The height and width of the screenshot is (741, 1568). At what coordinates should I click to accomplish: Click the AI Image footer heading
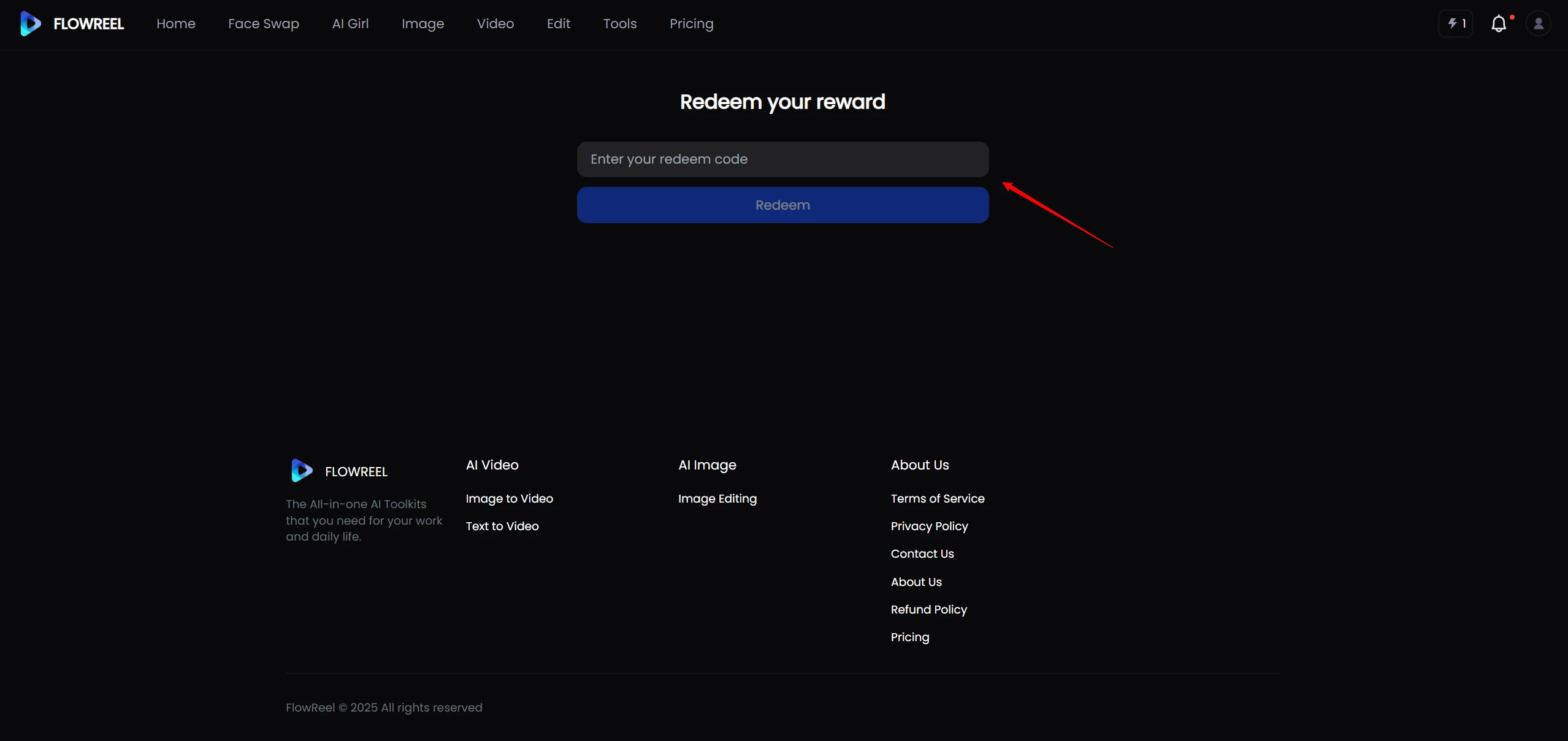click(x=707, y=465)
